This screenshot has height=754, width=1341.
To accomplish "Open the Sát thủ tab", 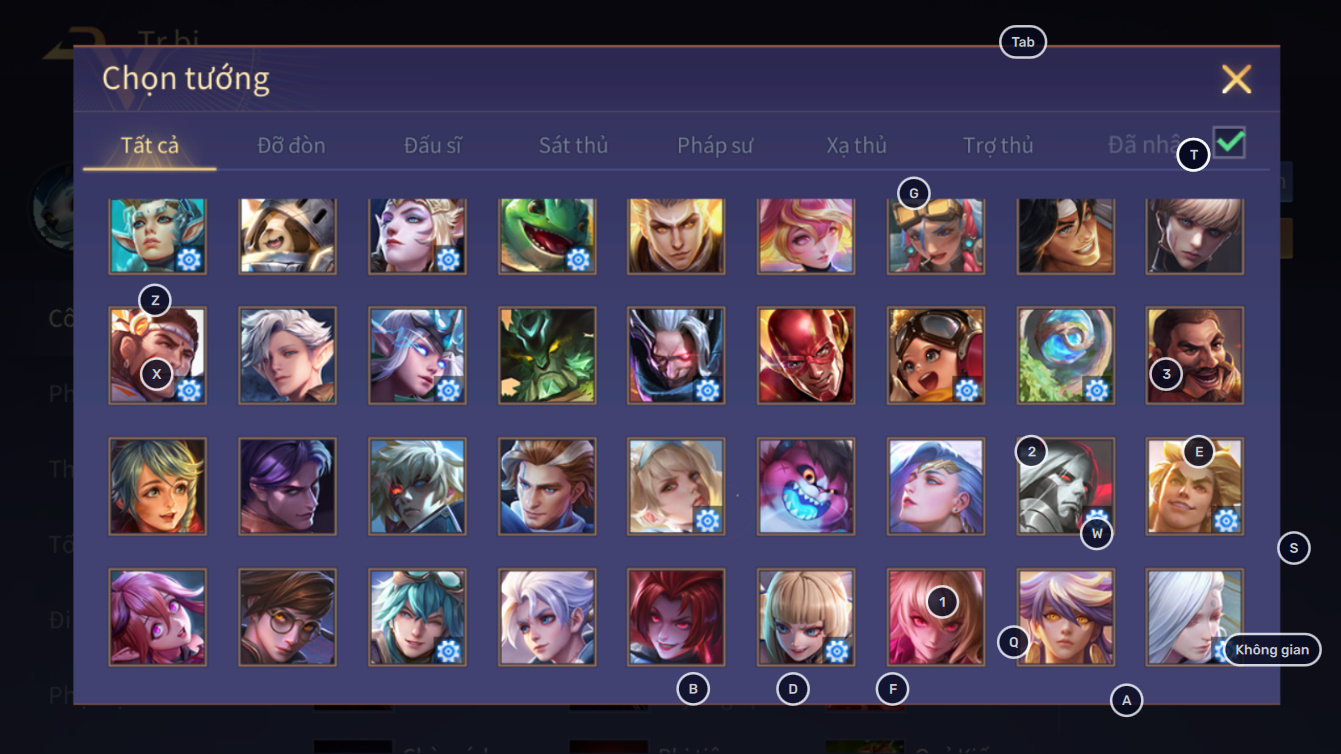I will [x=573, y=145].
